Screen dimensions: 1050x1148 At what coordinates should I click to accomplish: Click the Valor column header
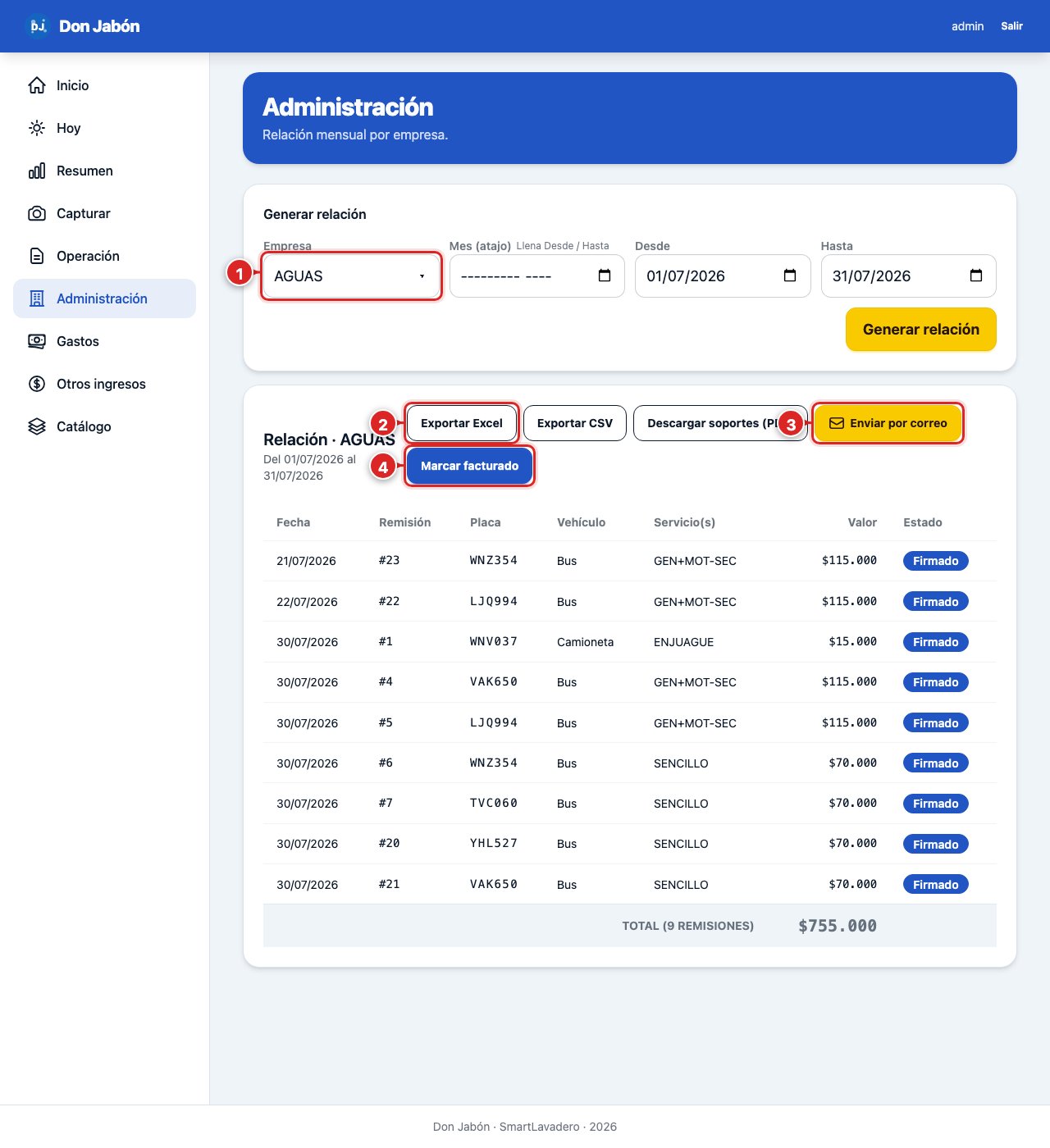click(862, 522)
